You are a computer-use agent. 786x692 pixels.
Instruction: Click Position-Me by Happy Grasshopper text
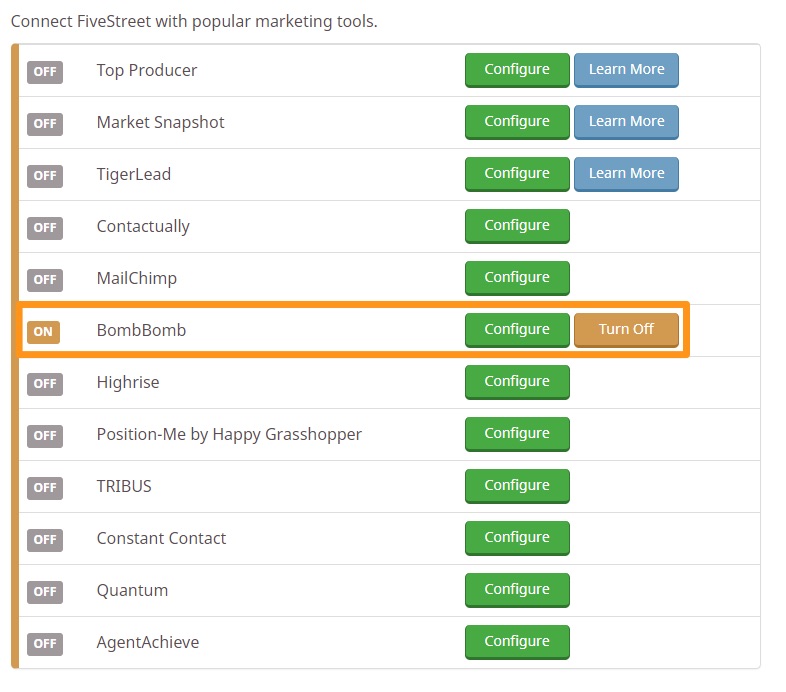click(229, 435)
